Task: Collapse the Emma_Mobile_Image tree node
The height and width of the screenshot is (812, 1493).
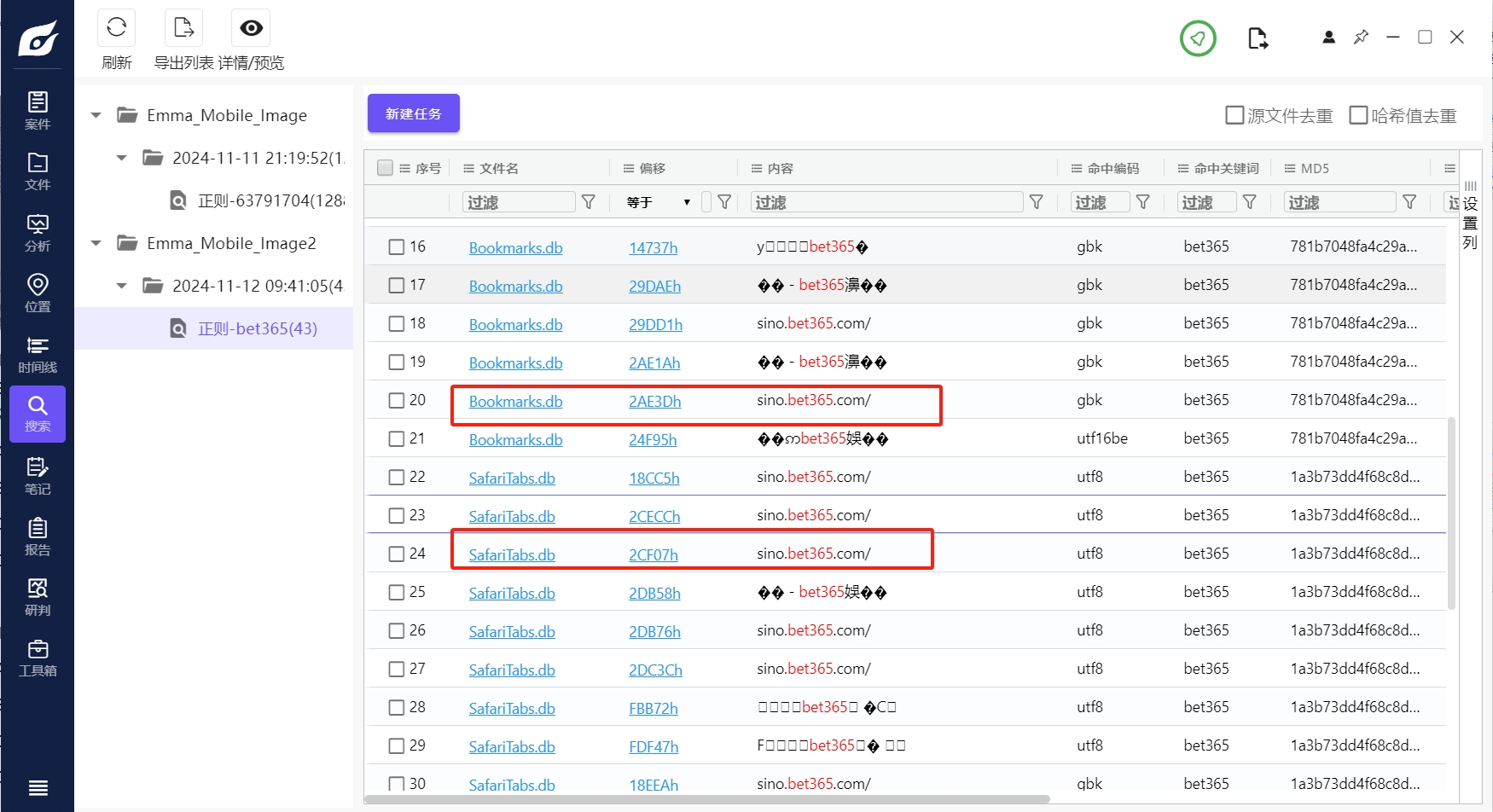Action: [96, 115]
